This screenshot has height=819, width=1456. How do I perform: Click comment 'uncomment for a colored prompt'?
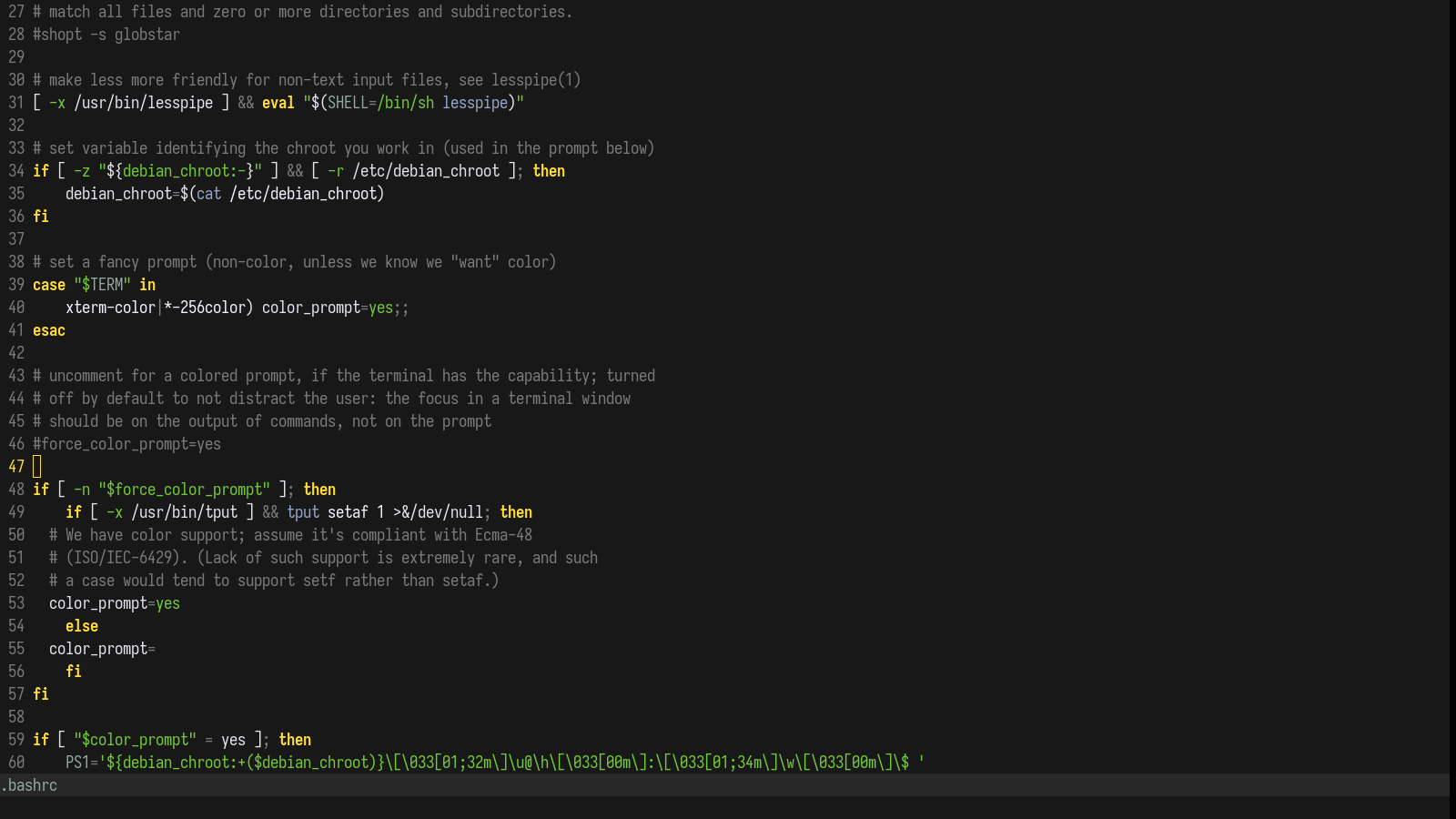tap(344, 376)
